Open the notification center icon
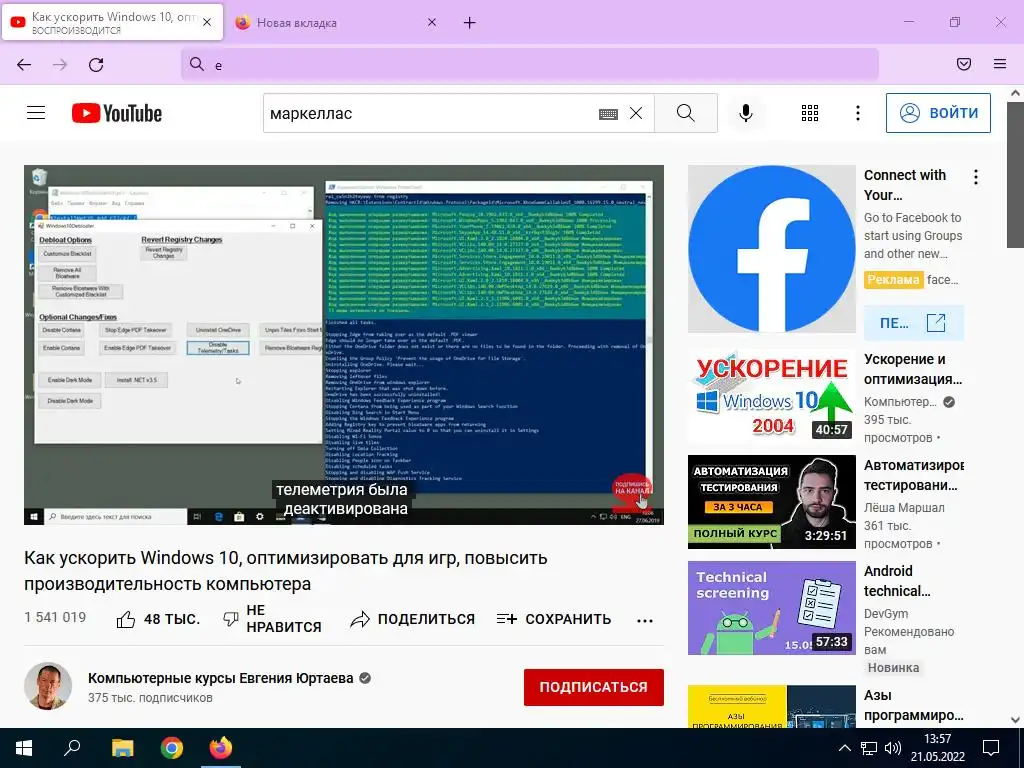The image size is (1024, 768). (x=991, y=748)
